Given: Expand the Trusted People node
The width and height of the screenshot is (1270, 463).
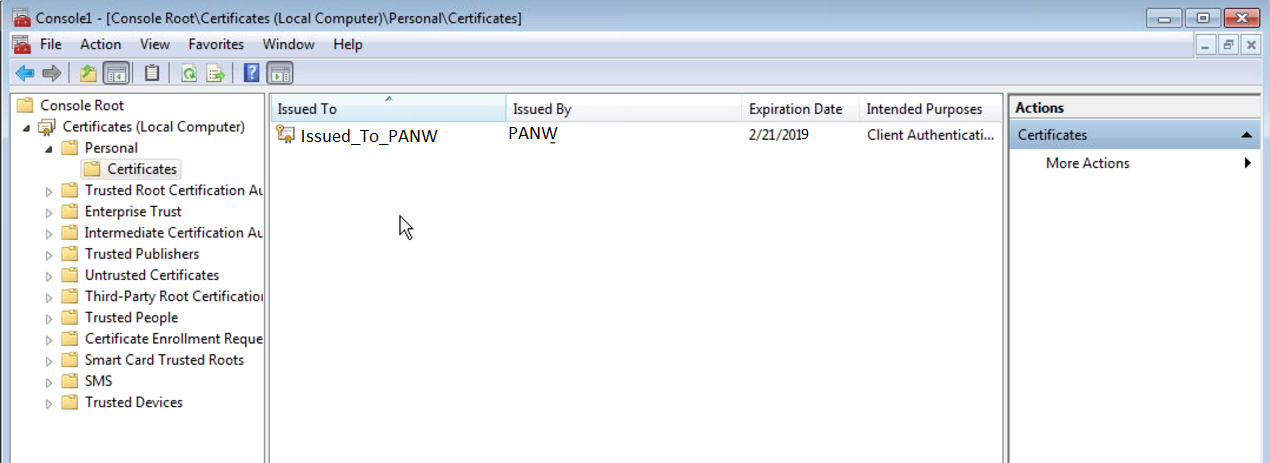Looking at the screenshot, I should click(49, 318).
